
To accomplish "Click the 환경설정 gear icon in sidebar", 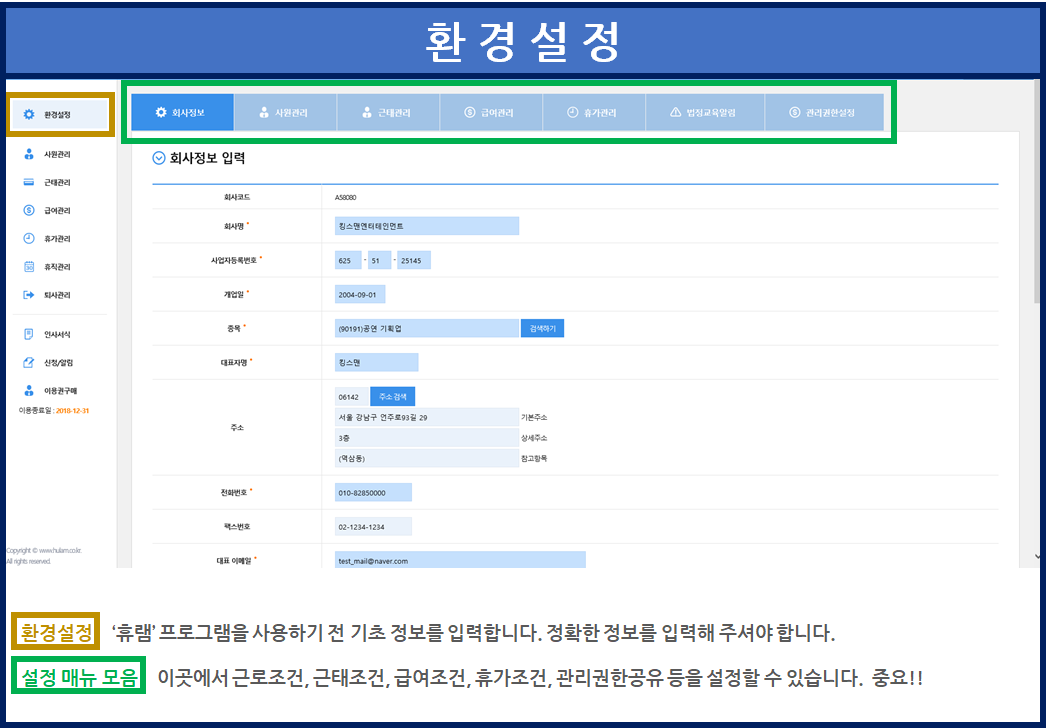I will coord(29,115).
